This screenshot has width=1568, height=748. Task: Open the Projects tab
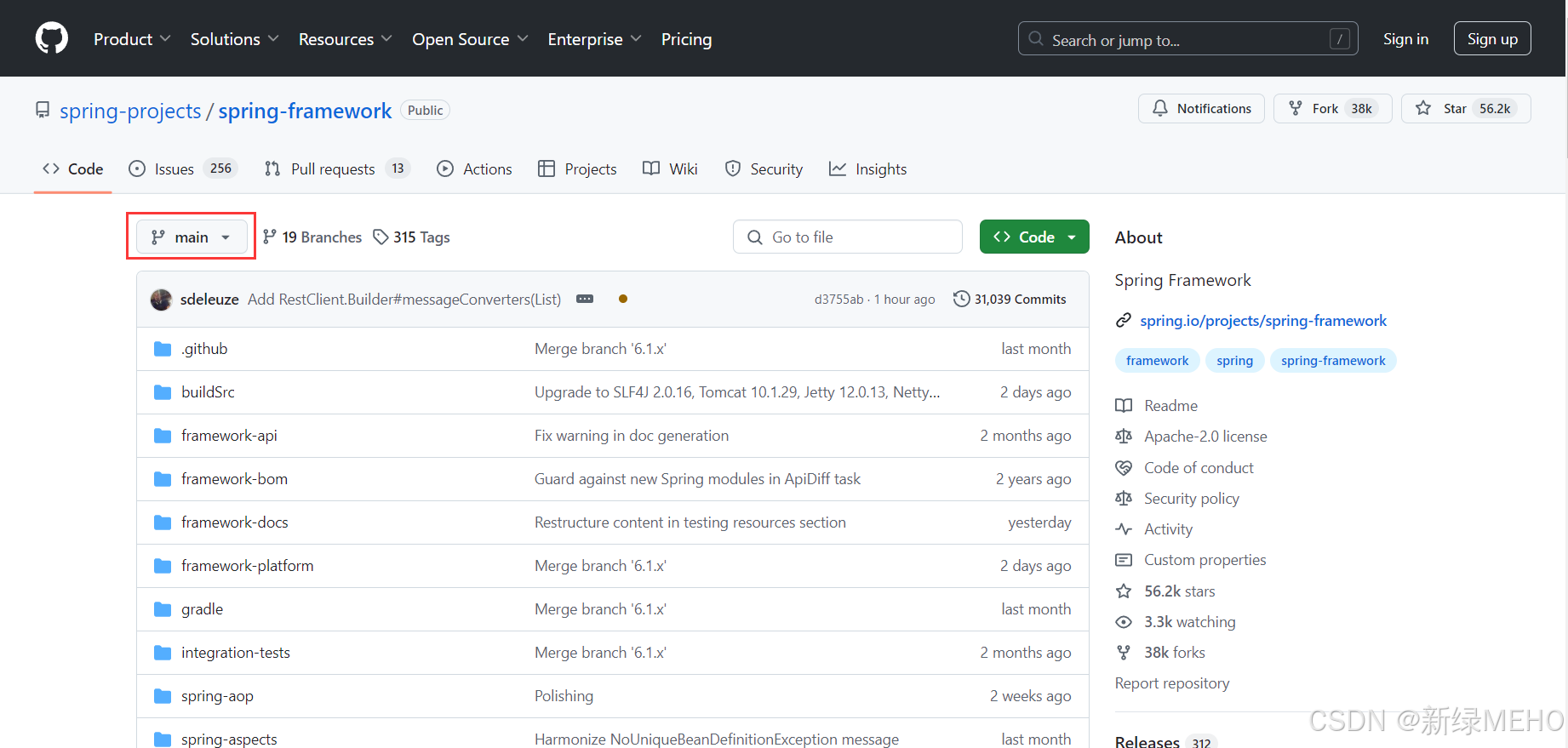point(577,169)
